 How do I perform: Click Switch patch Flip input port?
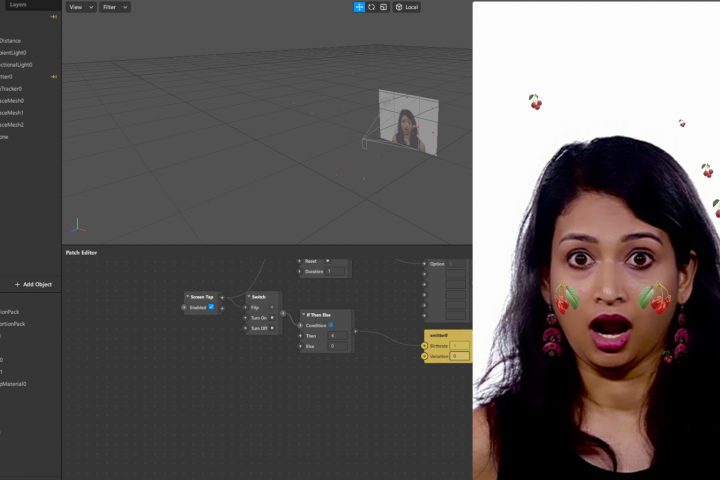245,307
